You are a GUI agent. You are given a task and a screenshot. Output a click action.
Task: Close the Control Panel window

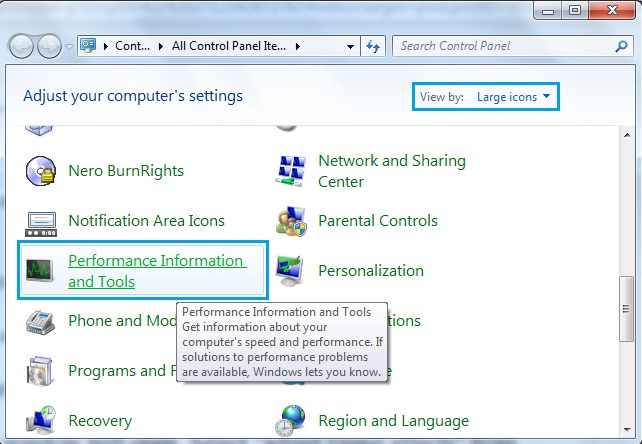point(612,10)
